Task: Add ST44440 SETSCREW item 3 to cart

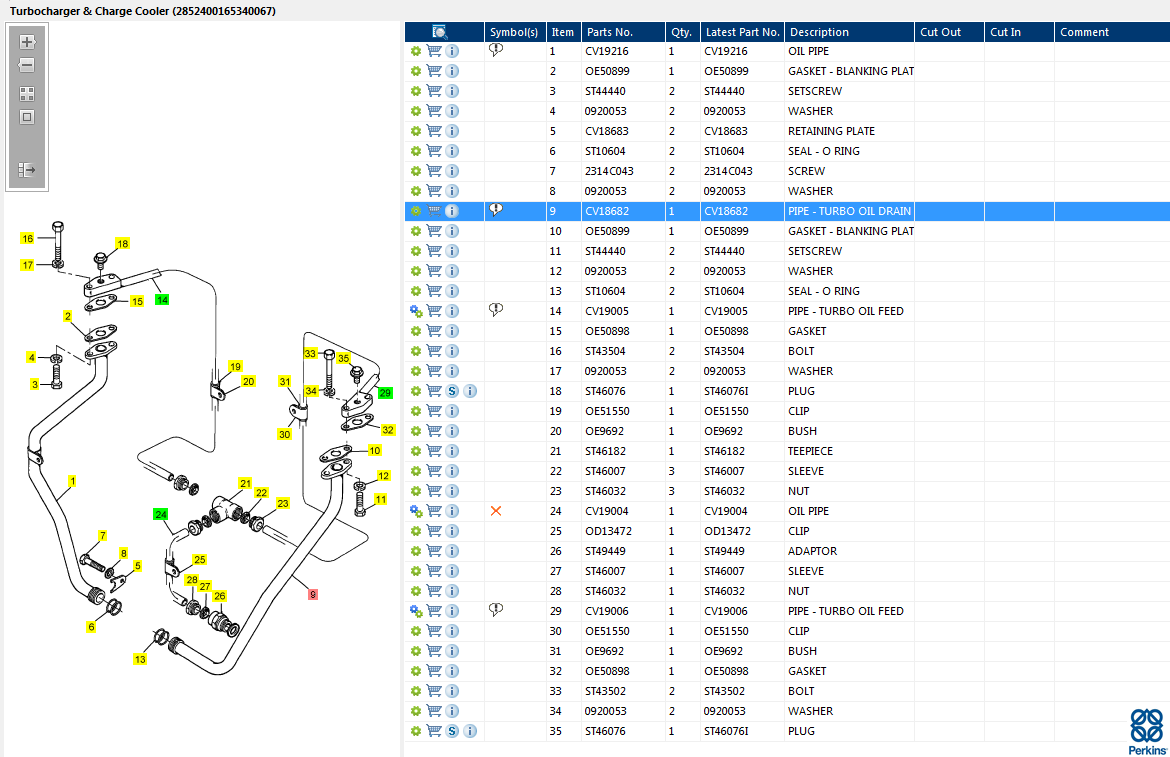Action: click(x=434, y=91)
